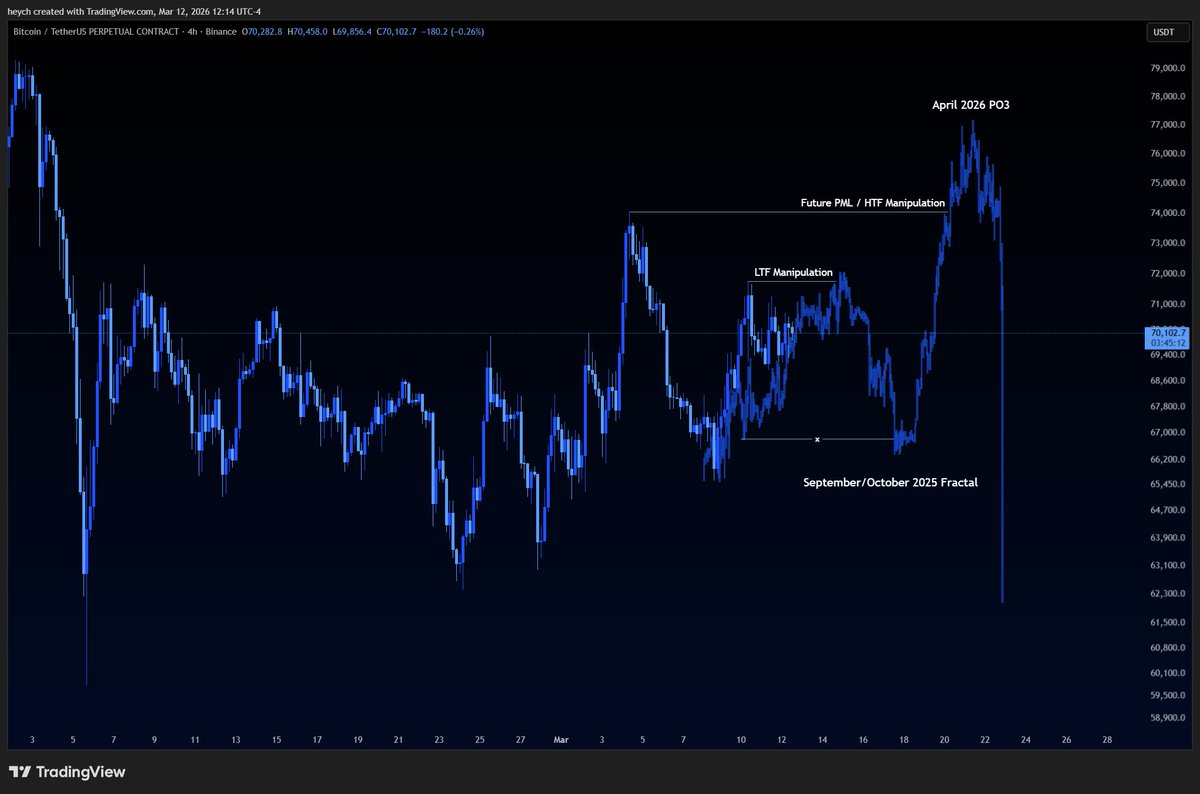Click the 66,200.0 price axis label
1200x794 pixels.
click(x=1168, y=460)
